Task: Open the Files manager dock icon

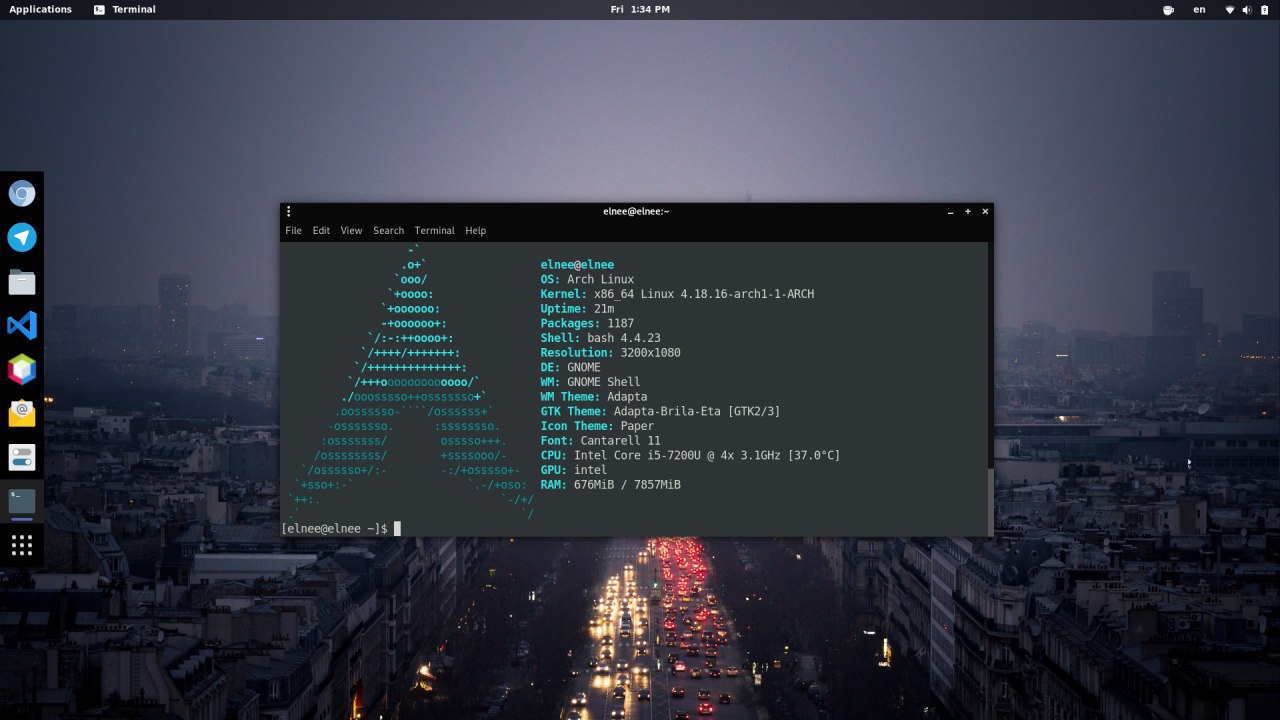Action: [x=22, y=282]
